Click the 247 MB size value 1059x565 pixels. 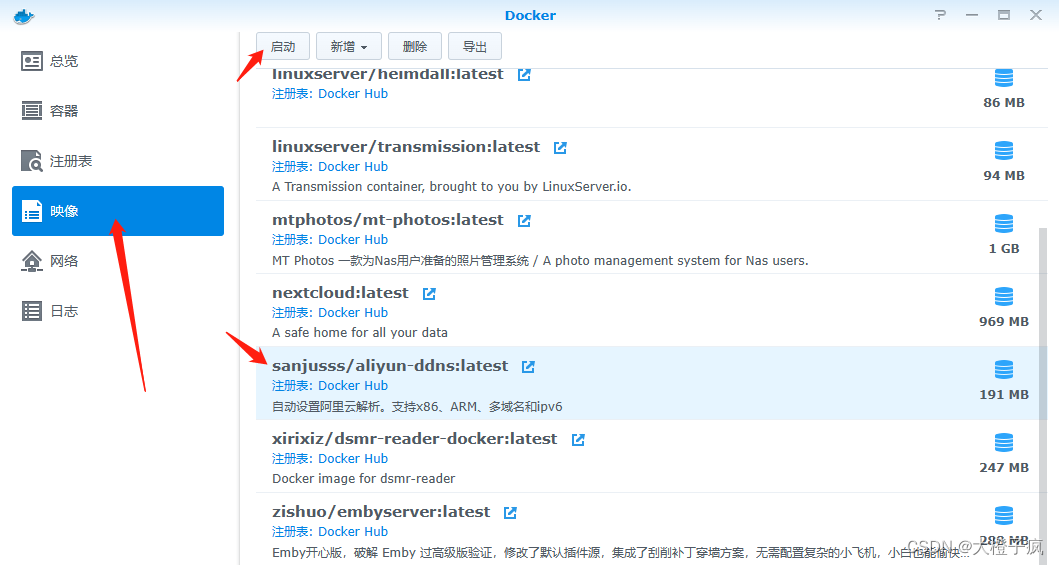[x=1004, y=468]
